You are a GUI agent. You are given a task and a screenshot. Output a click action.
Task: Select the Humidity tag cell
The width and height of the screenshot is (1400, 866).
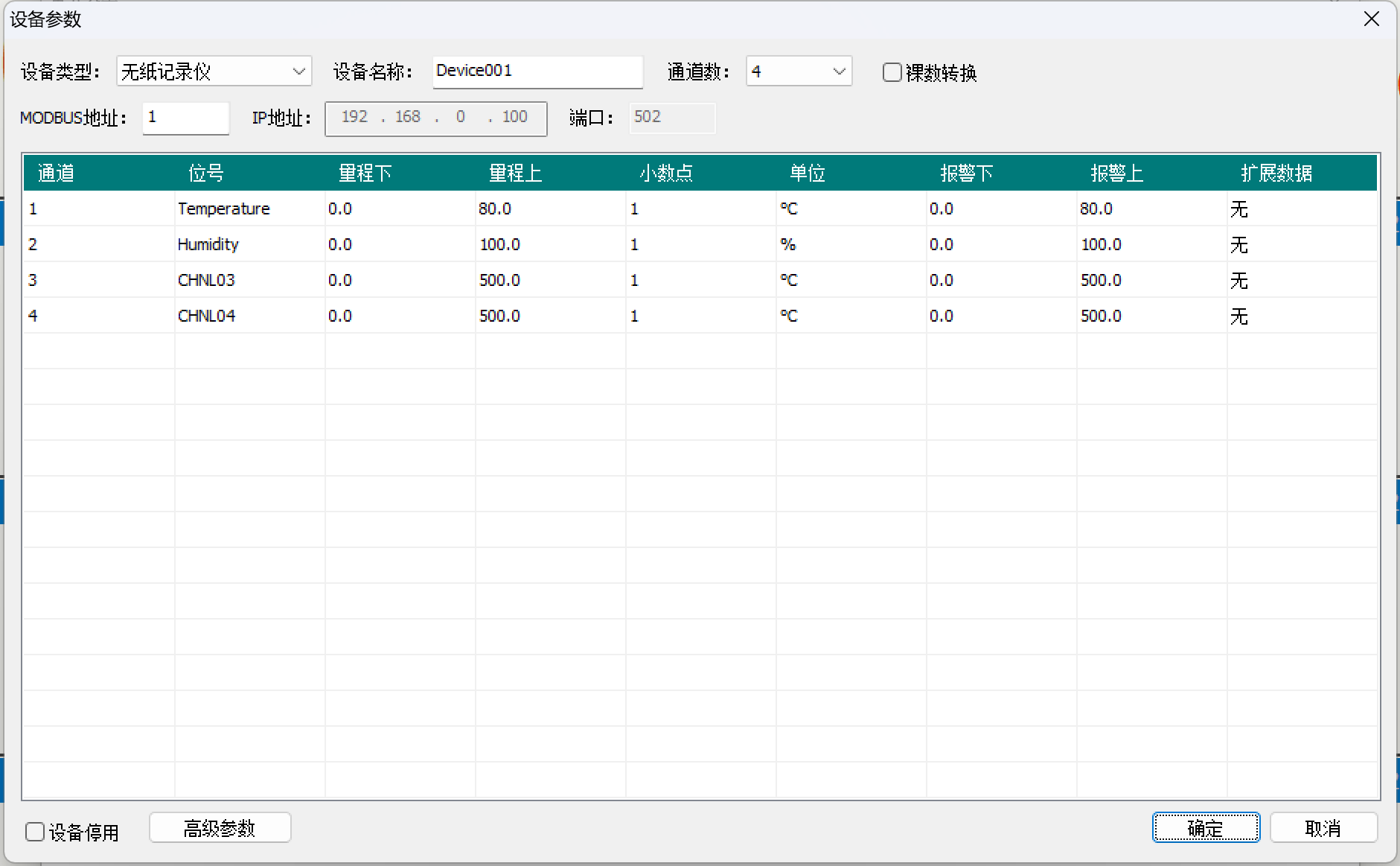point(208,245)
